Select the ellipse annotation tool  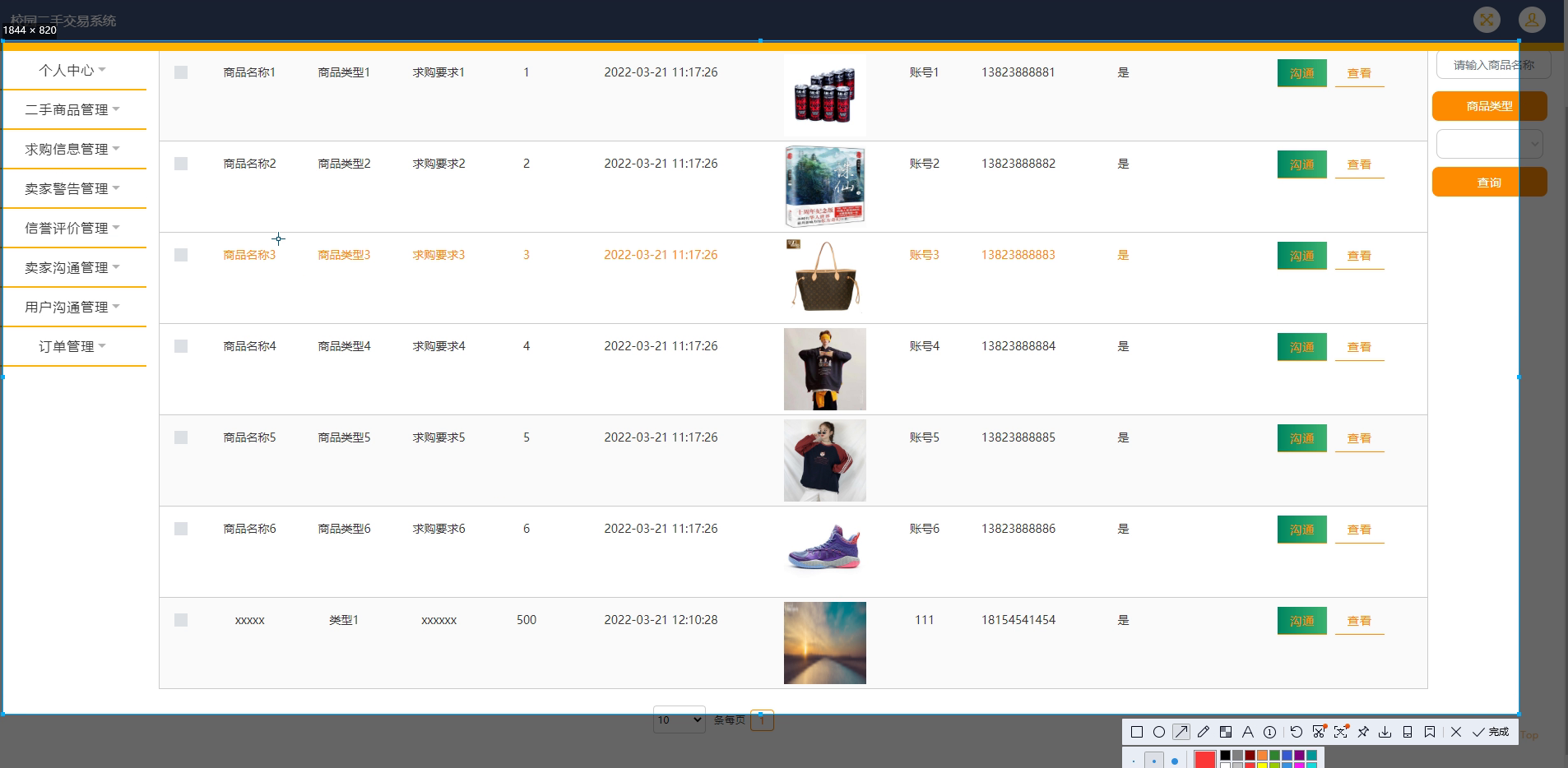tap(1159, 732)
